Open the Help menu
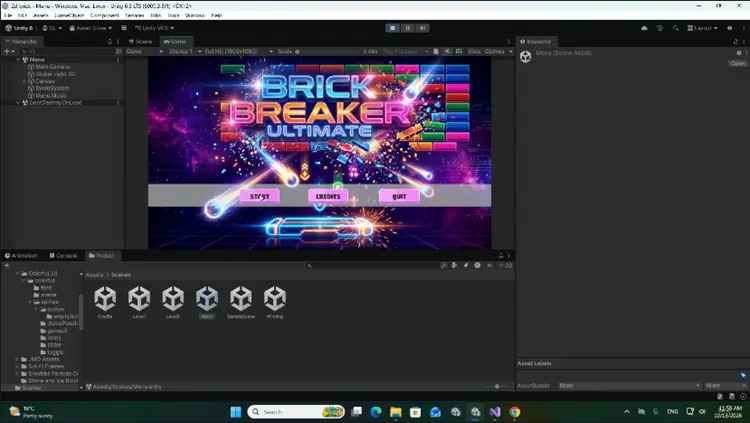Image resolution: width=750 pixels, height=423 pixels. click(217, 15)
